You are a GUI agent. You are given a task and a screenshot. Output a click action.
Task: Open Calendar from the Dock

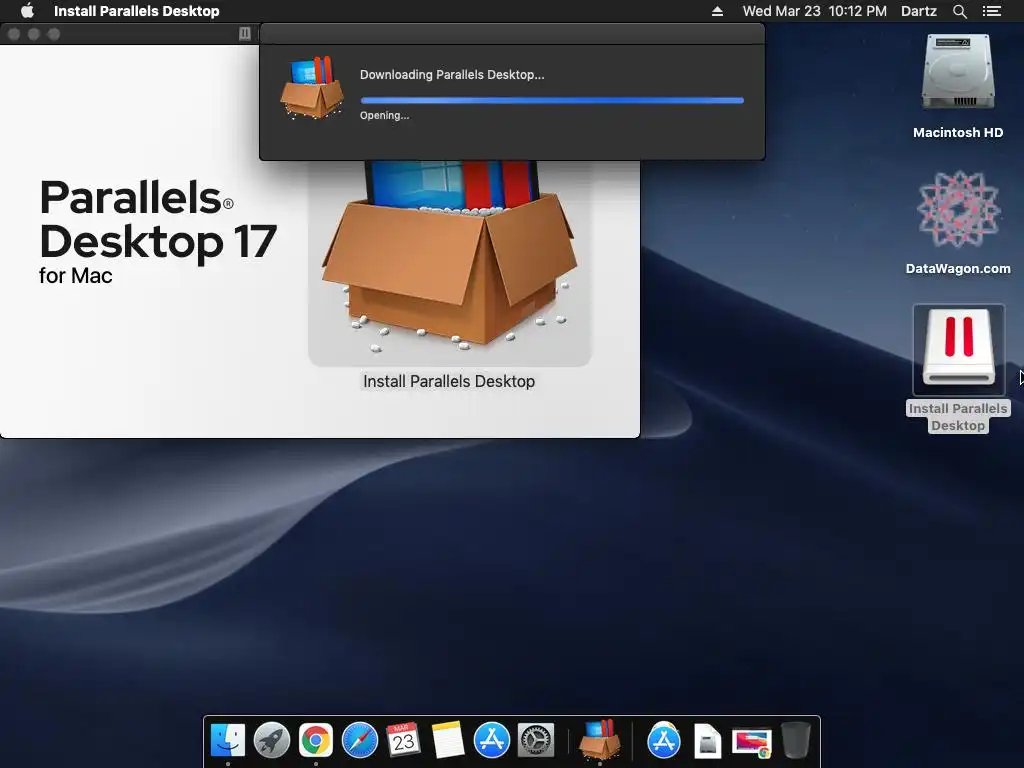(x=403, y=741)
